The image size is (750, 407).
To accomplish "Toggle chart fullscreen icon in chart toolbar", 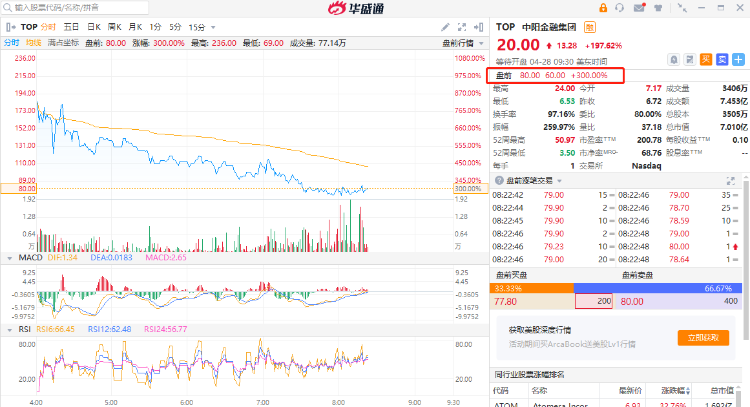I will [462, 27].
